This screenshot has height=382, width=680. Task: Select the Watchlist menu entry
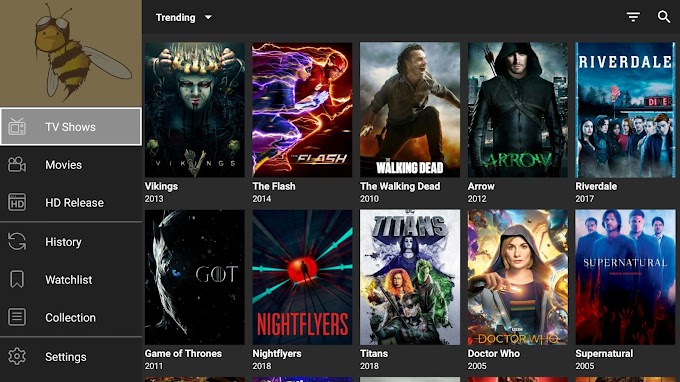point(71,280)
